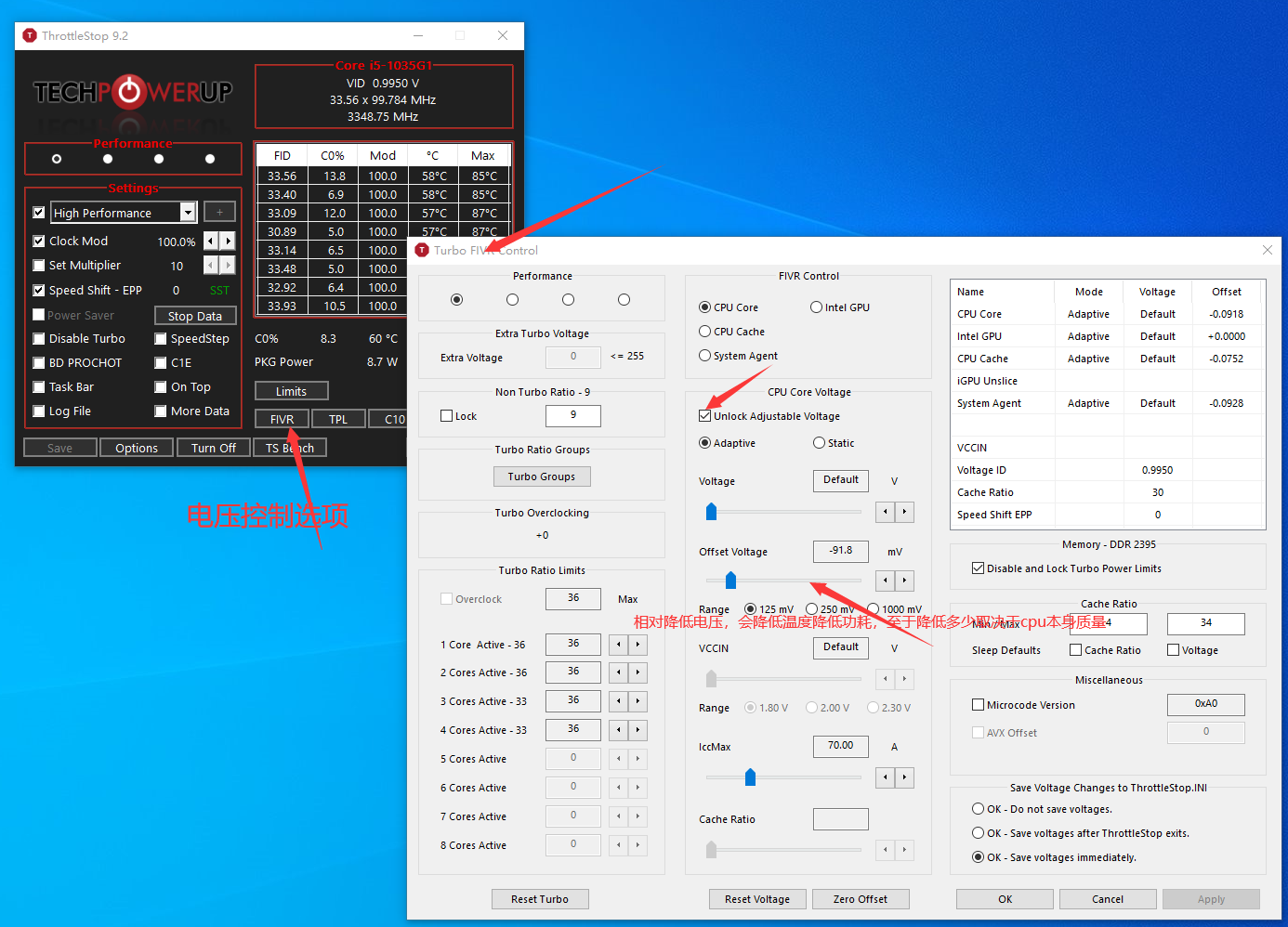
Task: Launch the TS Bench benchmark
Action: (x=290, y=447)
